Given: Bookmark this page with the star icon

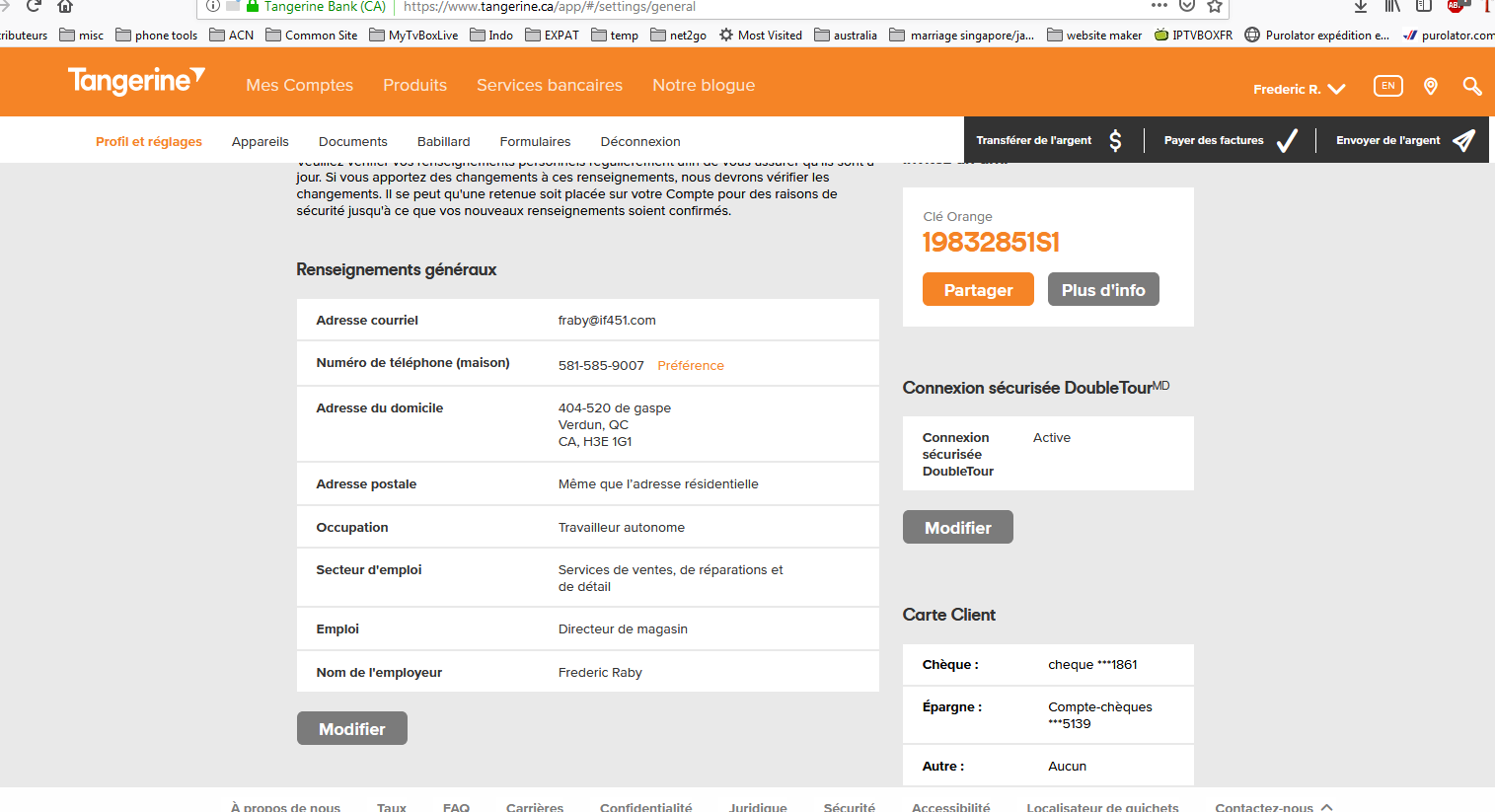Looking at the screenshot, I should [x=1215, y=5].
